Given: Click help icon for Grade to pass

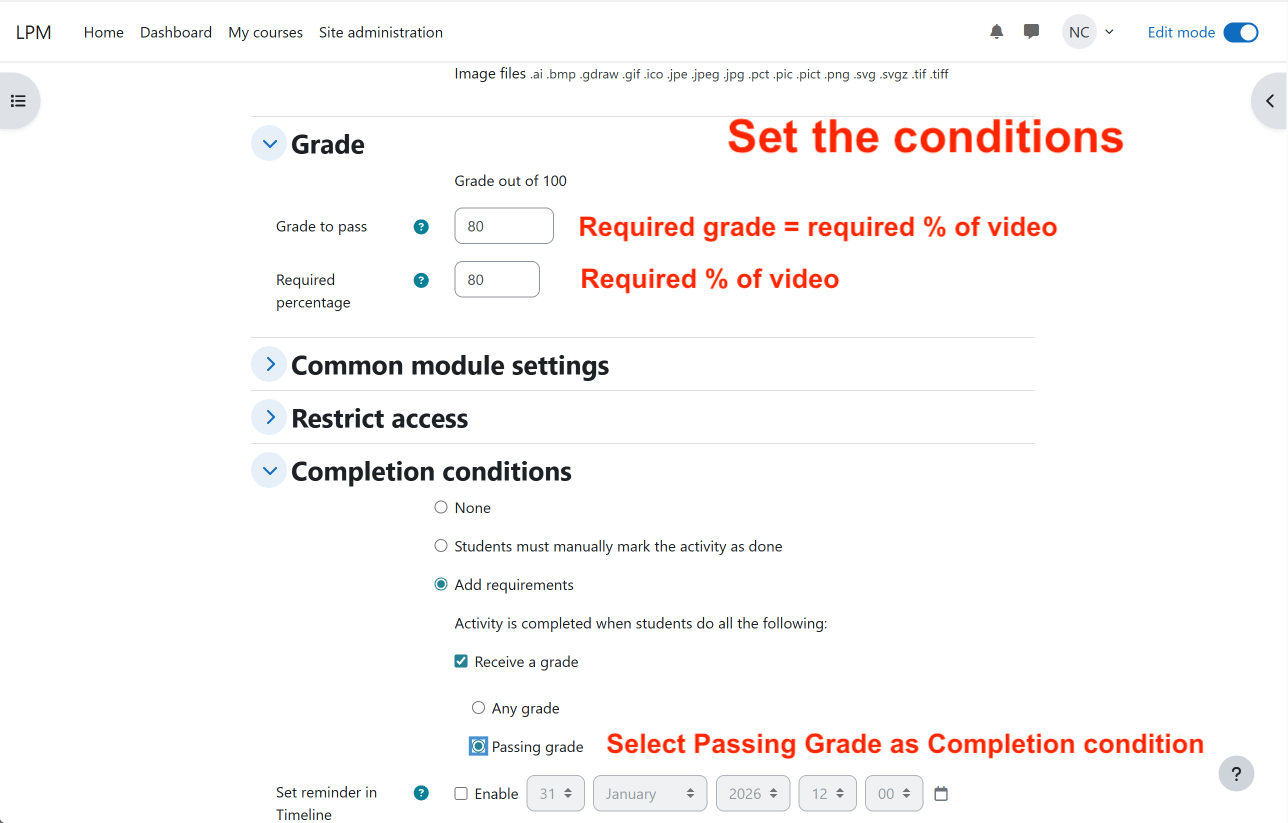Looking at the screenshot, I should click(421, 227).
